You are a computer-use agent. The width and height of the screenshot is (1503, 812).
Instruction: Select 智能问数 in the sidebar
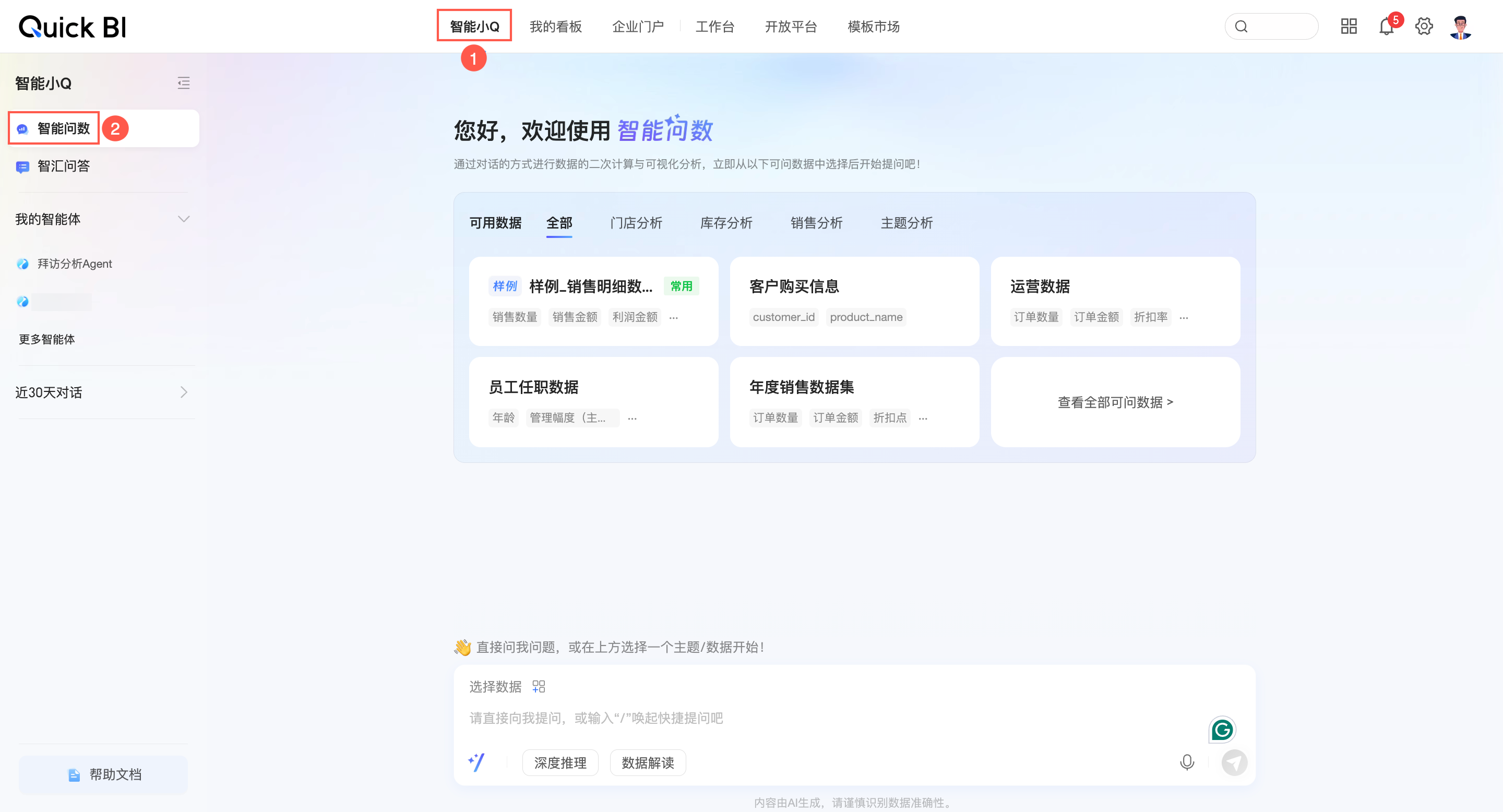(104, 128)
